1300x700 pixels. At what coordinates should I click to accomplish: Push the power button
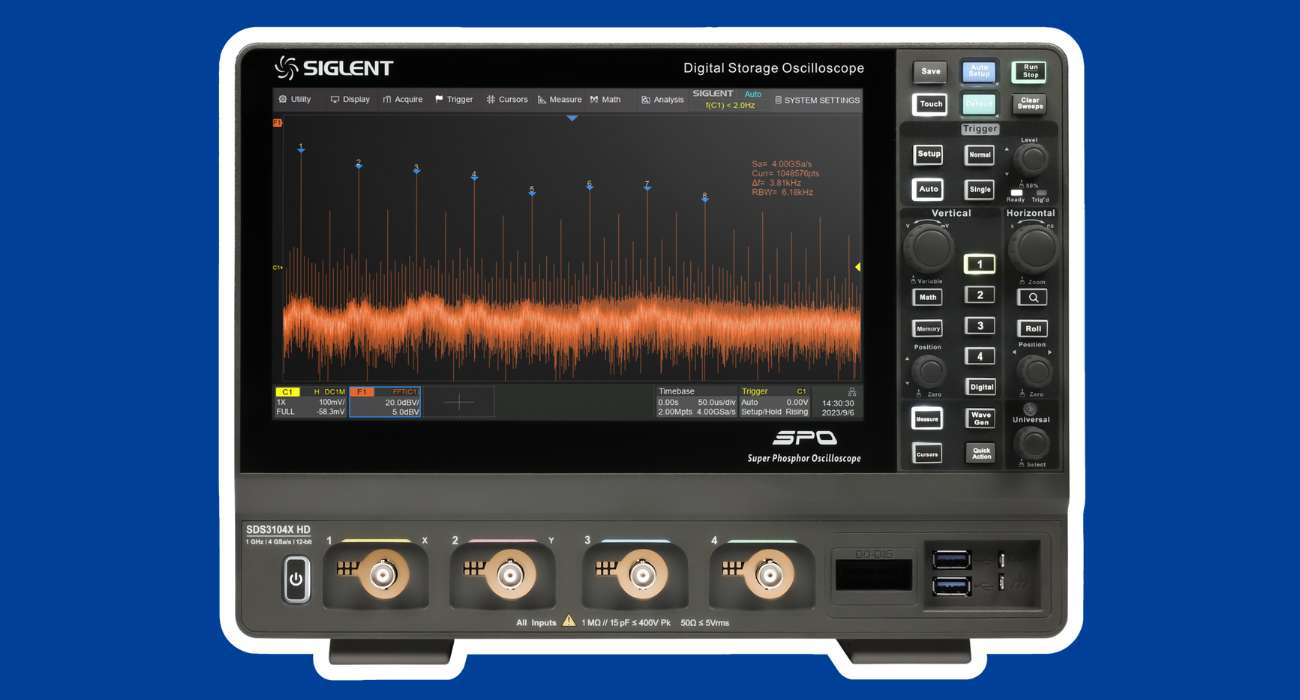click(296, 579)
